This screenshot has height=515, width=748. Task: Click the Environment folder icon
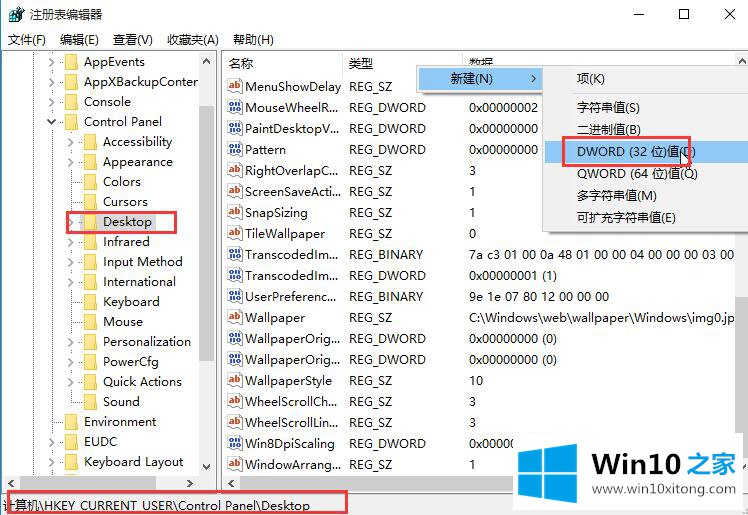[x=71, y=422]
